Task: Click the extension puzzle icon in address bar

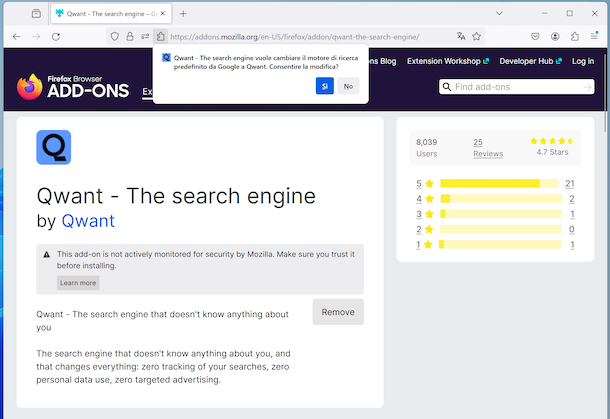Action: [160, 37]
